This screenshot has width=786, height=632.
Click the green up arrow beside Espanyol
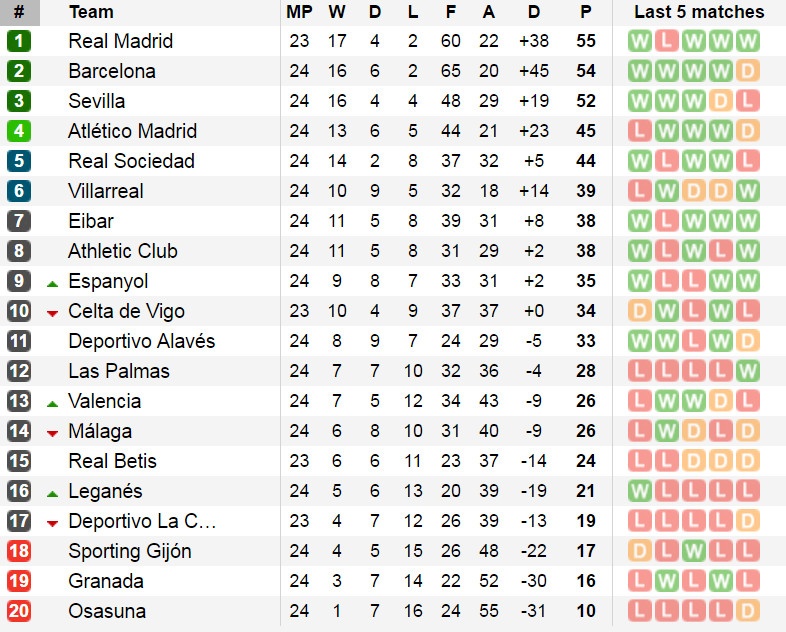tap(52, 283)
